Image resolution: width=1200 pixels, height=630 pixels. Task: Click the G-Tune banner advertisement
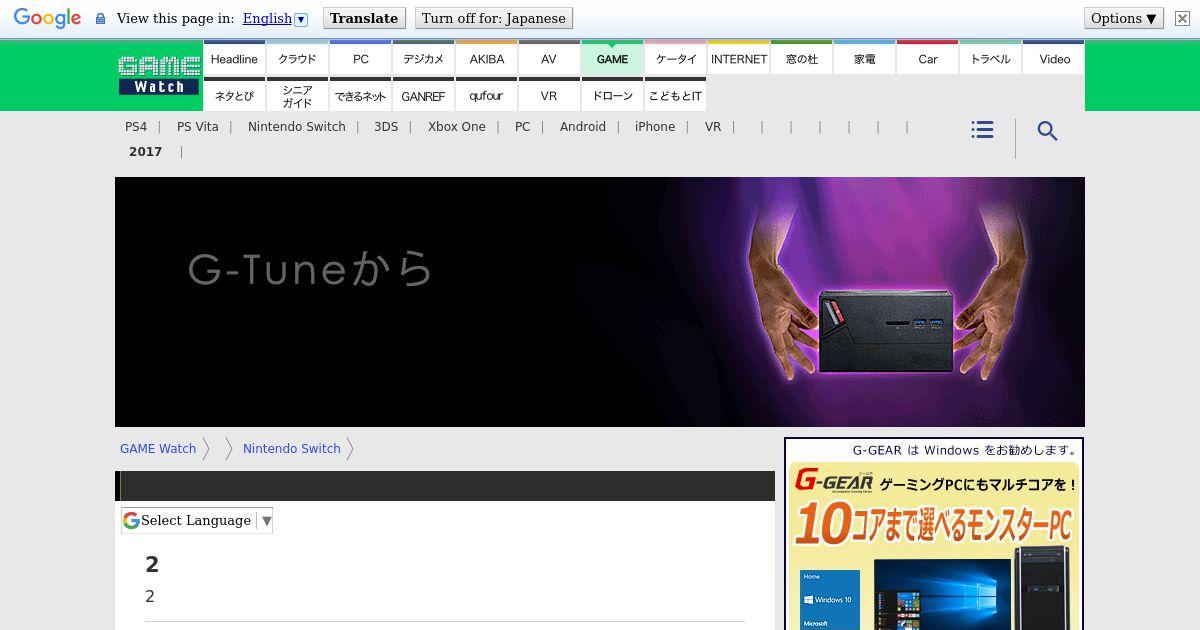point(600,302)
